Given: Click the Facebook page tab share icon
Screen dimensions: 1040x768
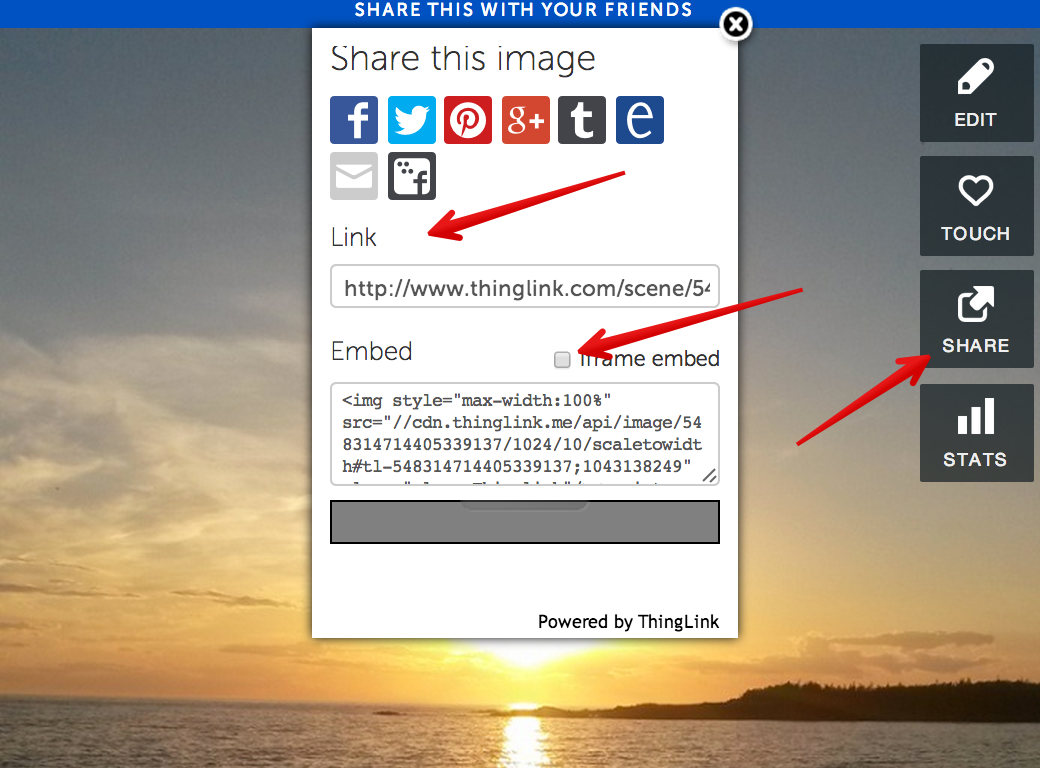Looking at the screenshot, I should pyautogui.click(x=411, y=176).
